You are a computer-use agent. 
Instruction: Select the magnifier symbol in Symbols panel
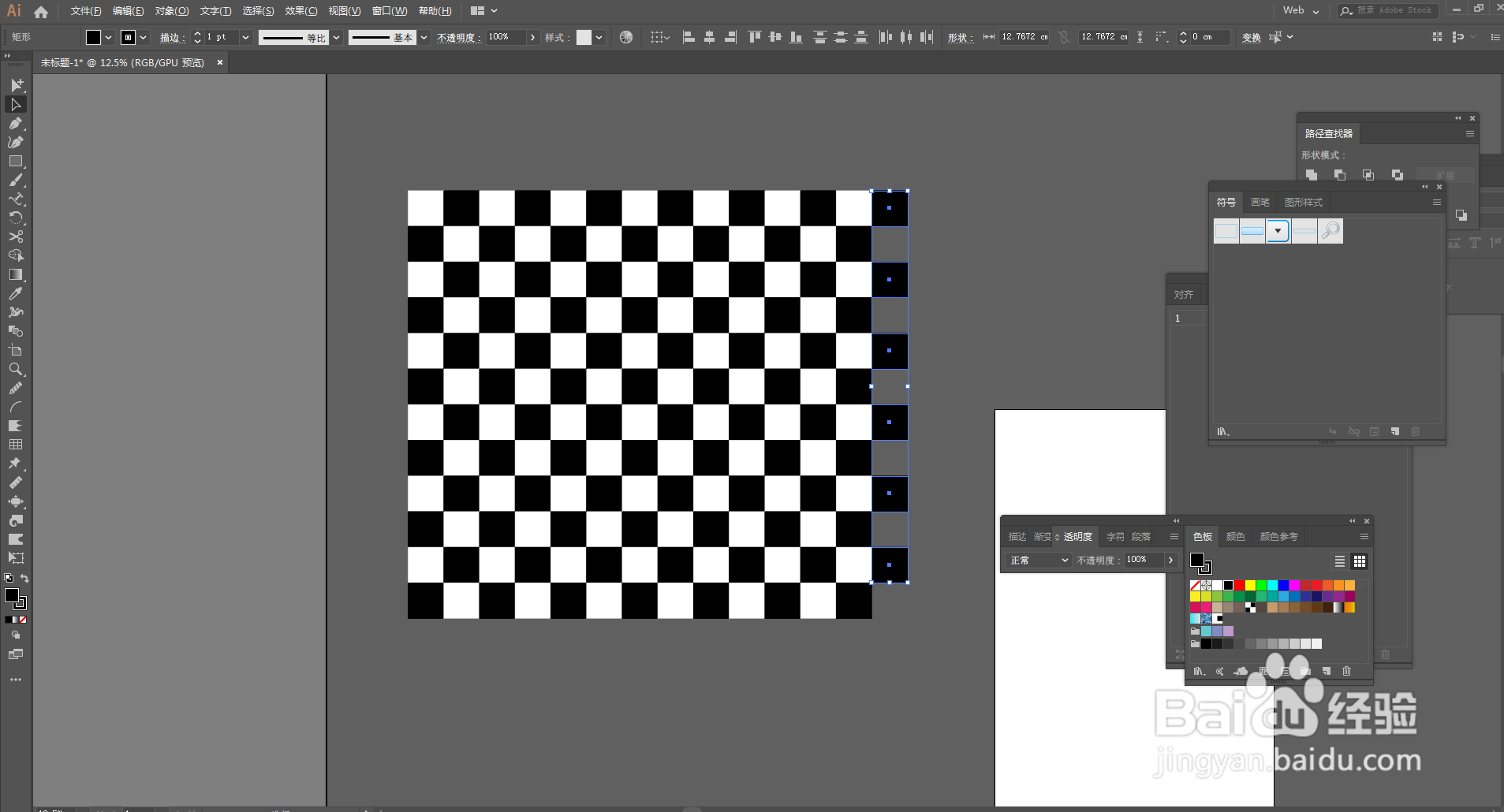1330,231
